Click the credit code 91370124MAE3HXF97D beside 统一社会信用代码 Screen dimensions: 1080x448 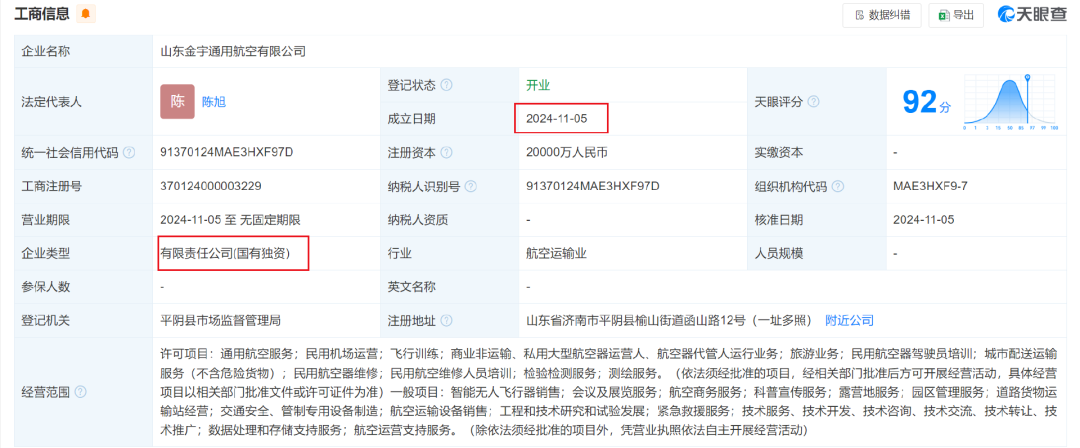[226, 153]
